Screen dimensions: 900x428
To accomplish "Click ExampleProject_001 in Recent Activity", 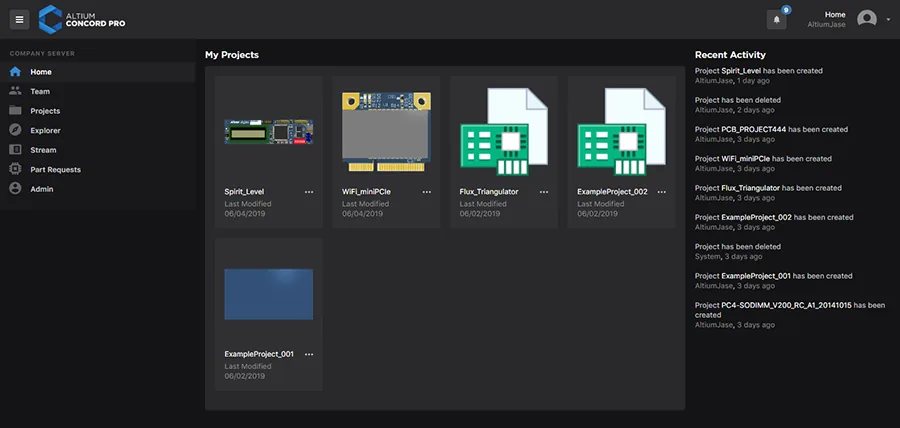I will tap(756, 276).
